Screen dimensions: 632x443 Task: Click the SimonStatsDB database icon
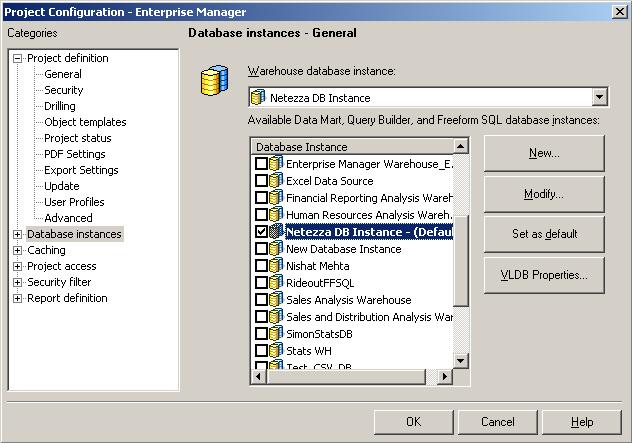click(276, 334)
